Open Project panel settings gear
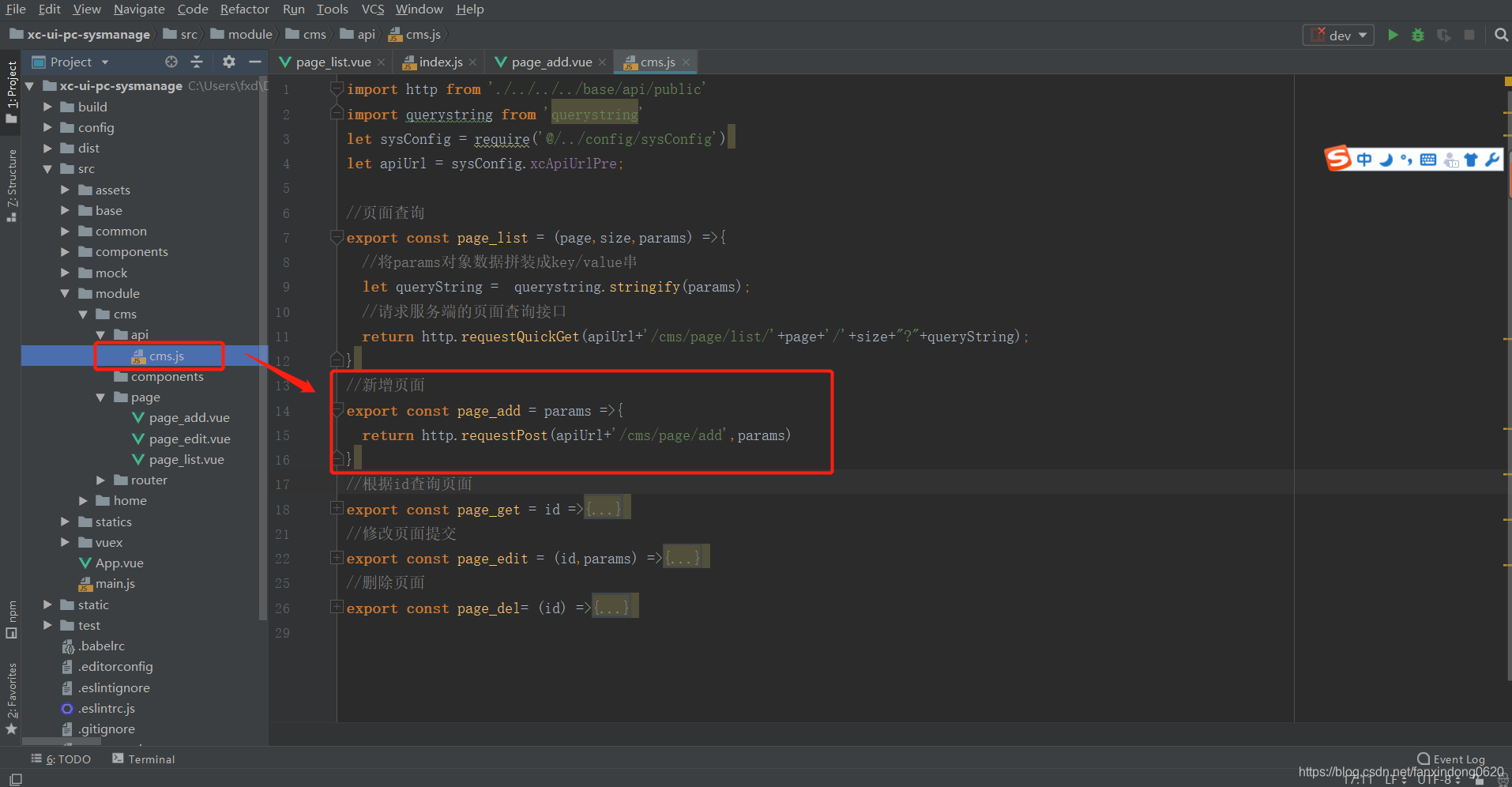 (228, 62)
